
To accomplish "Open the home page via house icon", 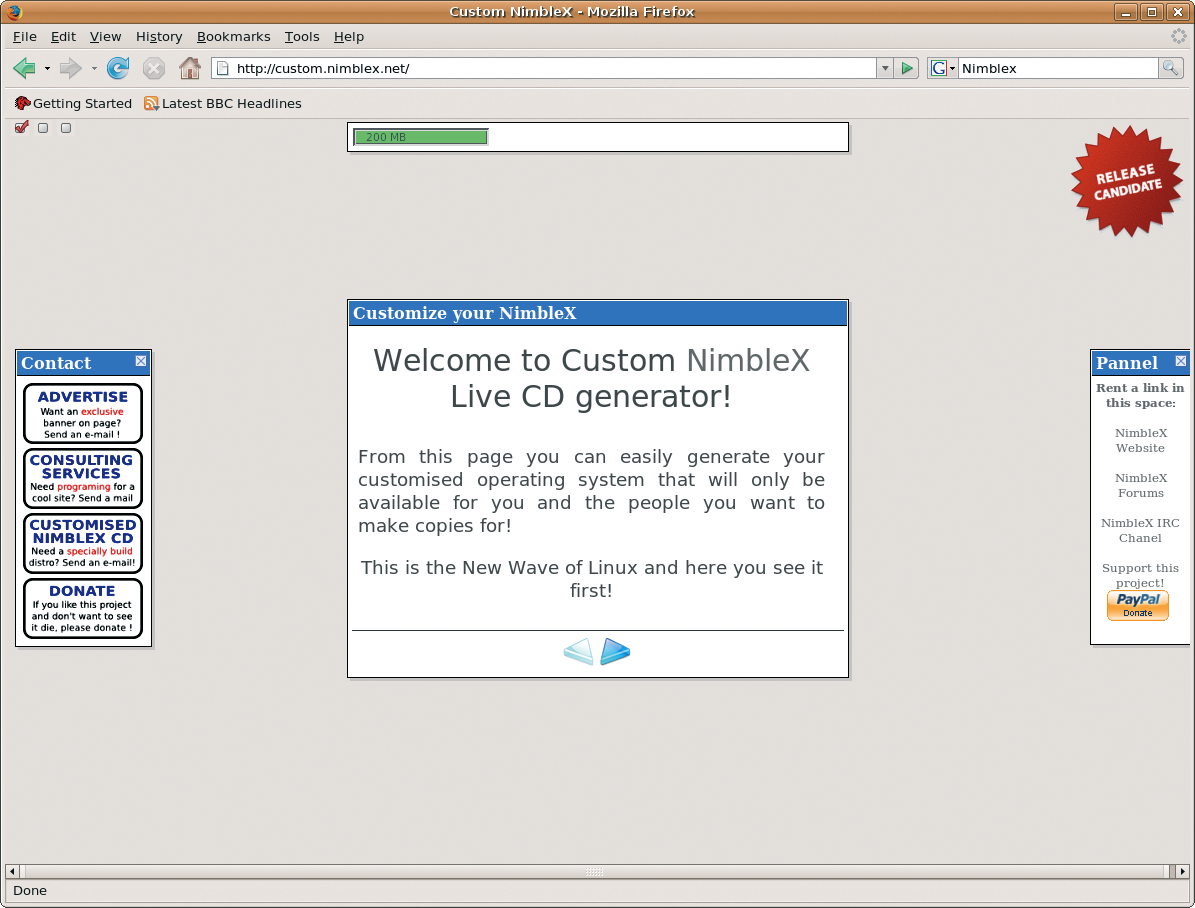I will click(189, 68).
